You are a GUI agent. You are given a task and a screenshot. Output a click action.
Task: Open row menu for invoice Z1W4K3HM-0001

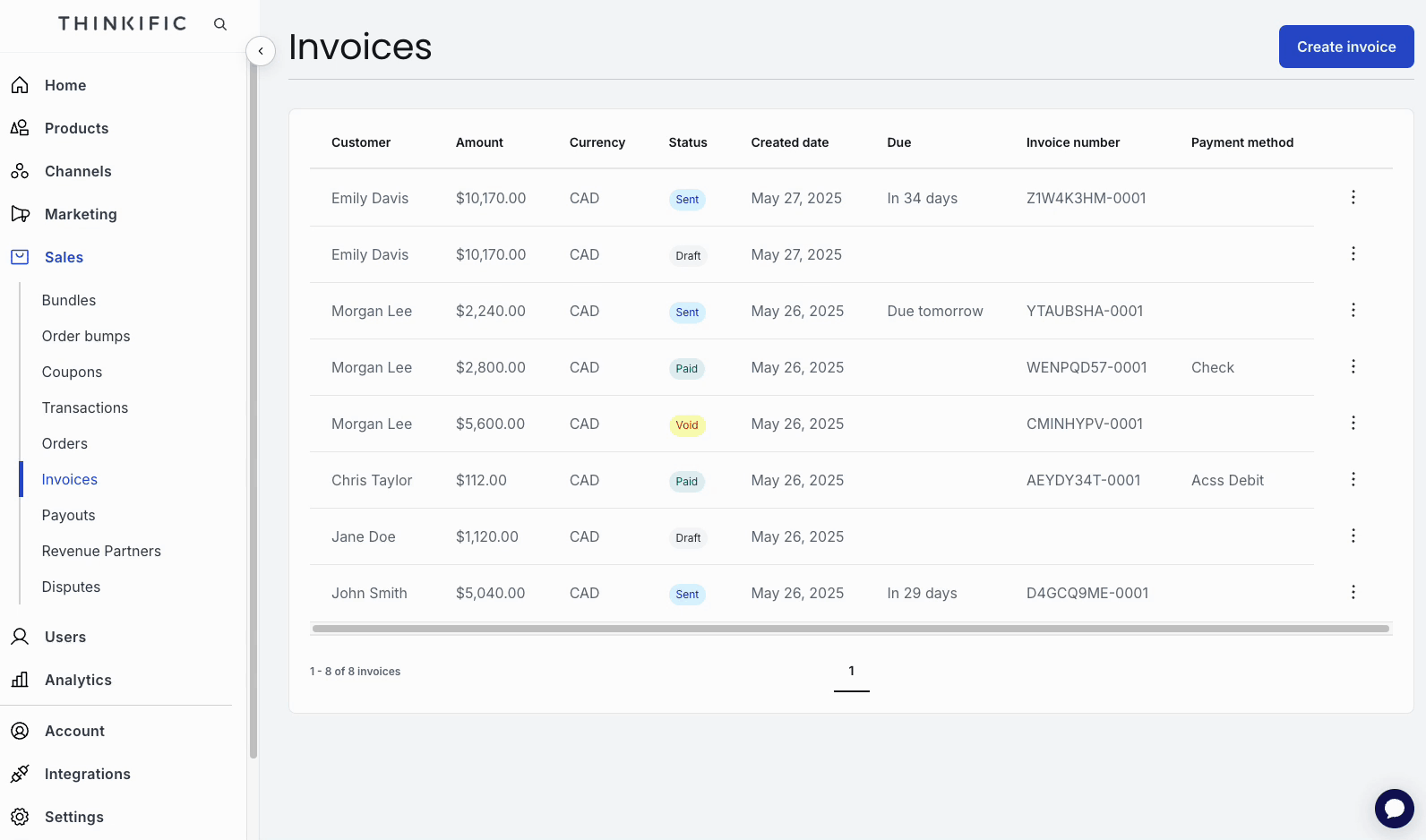coord(1353,197)
